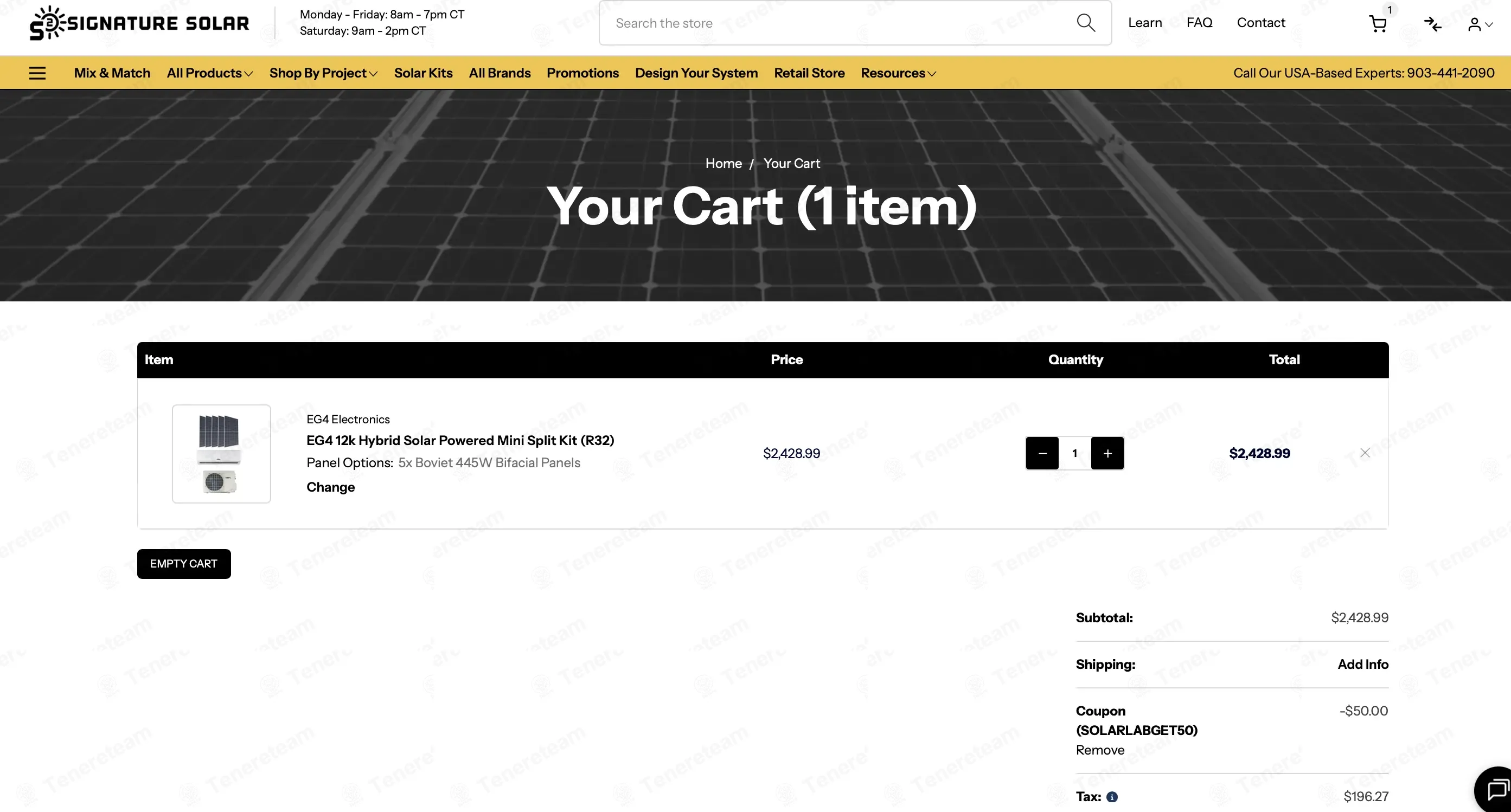This screenshot has height=812, width=1511.
Task: Click the tax amount $196.27
Action: [1366, 797]
